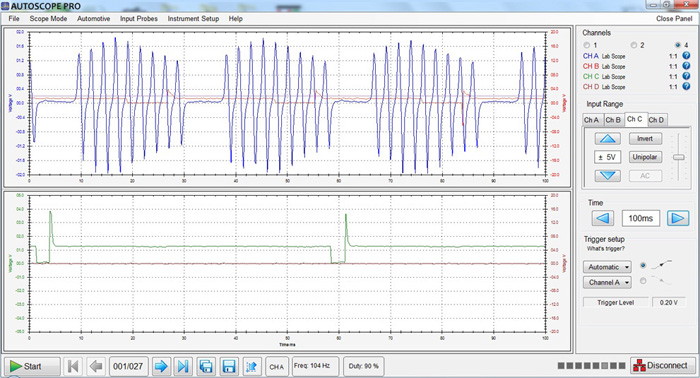Viewport: 700px width, 378px height.
Task: Open the CH A help question icon
Action: [686, 56]
